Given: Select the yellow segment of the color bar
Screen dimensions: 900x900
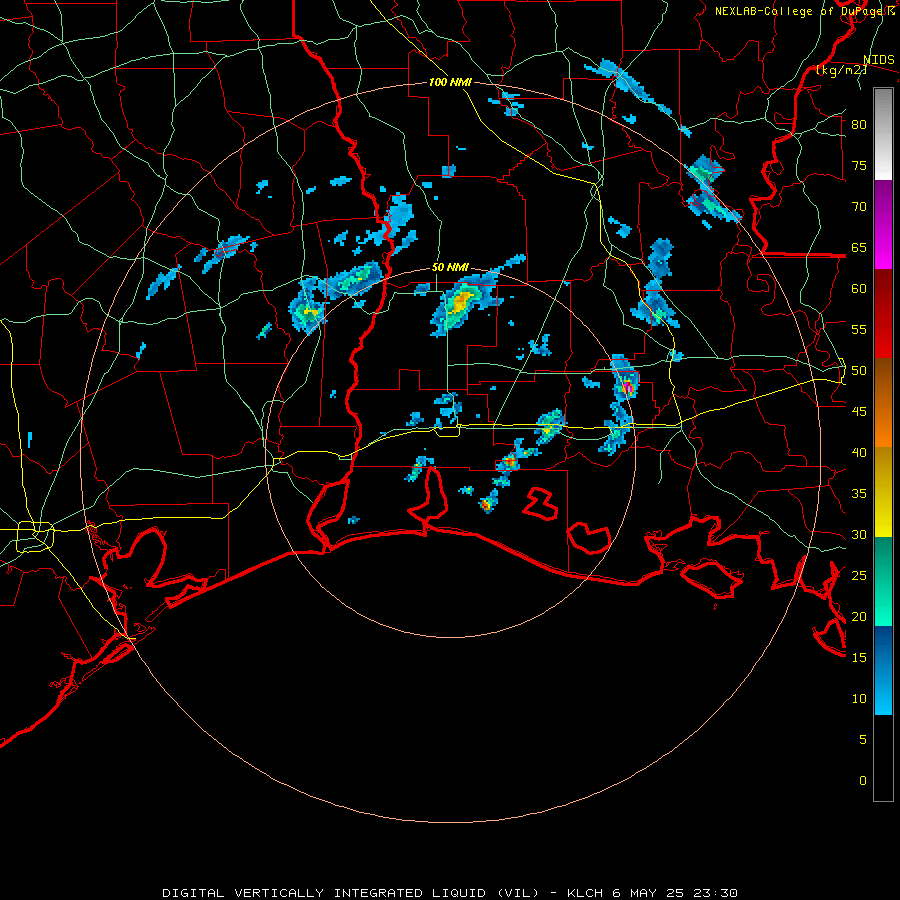Looking at the screenshot, I should (x=883, y=492).
